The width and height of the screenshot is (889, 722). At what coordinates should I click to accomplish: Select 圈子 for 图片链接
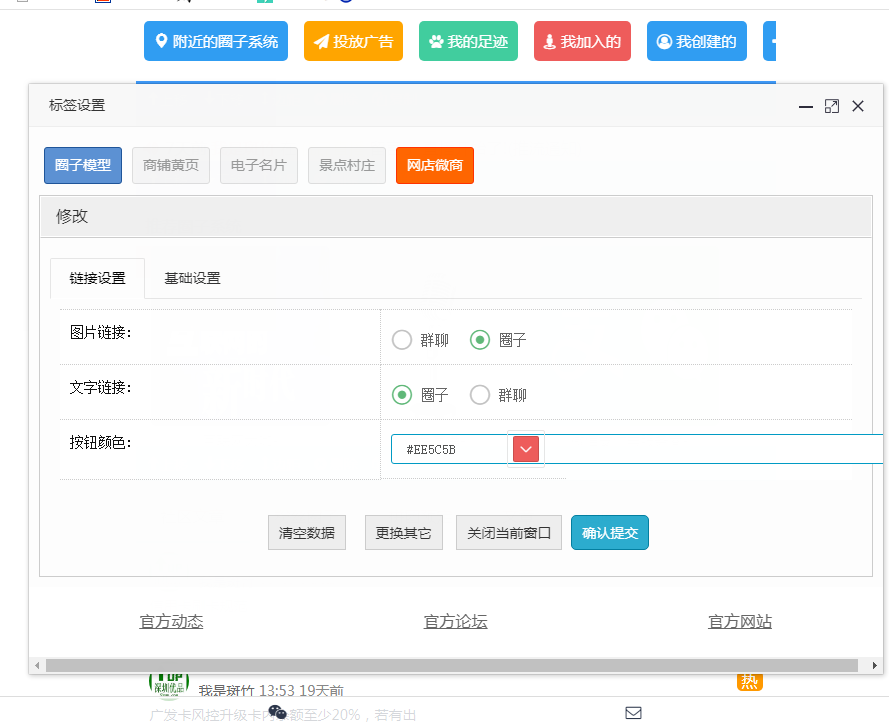480,340
